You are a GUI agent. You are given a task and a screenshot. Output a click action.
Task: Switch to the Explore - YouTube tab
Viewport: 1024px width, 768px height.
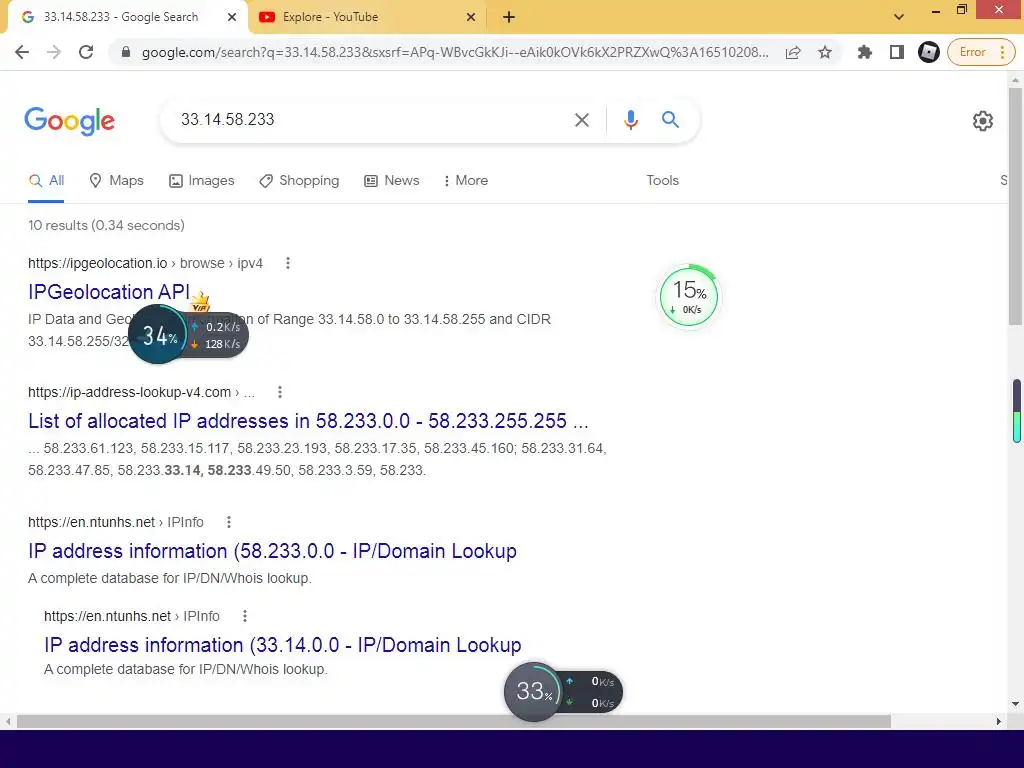[x=368, y=17]
